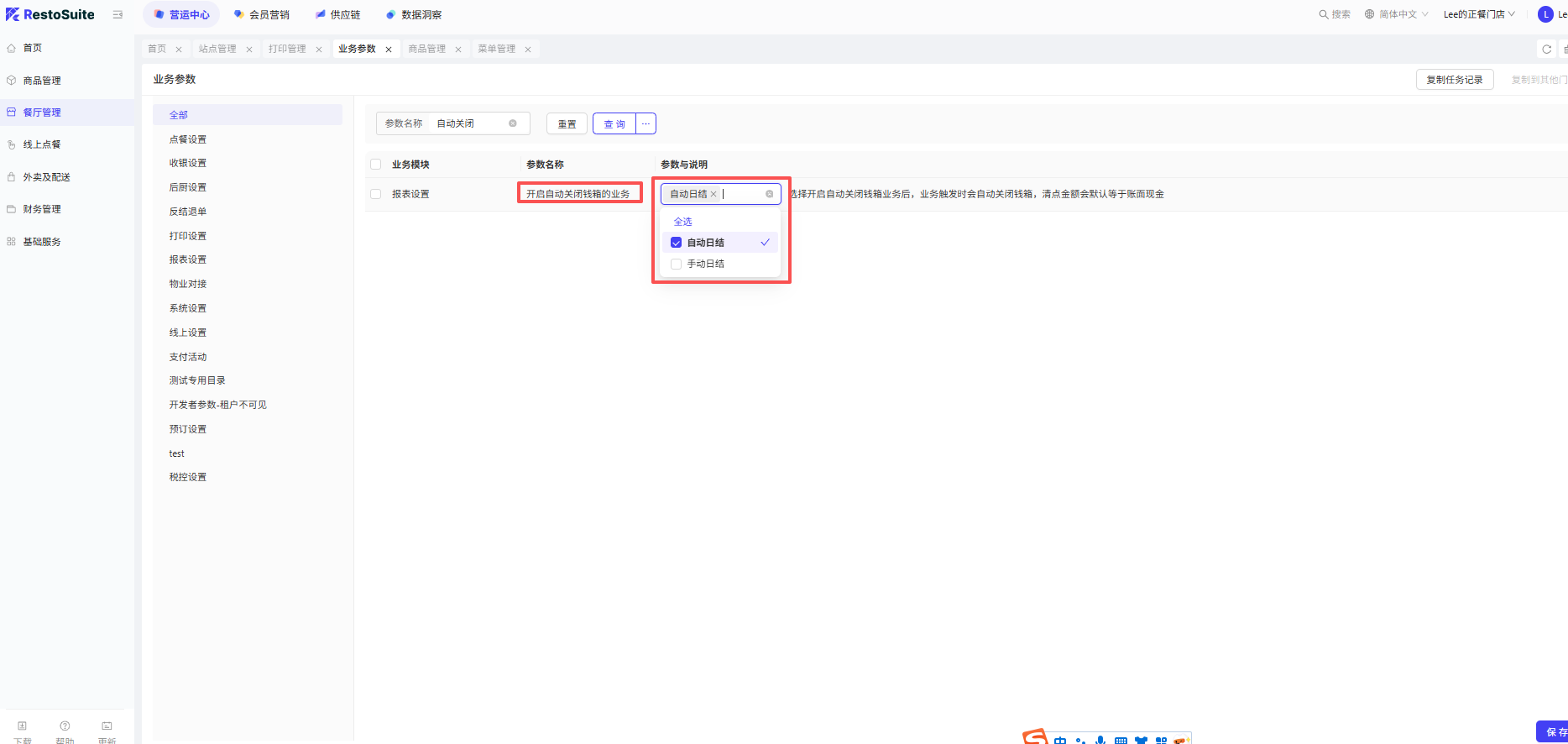Open the 会员营销 top menu
The image size is (1568, 744).
pyautogui.click(x=262, y=15)
